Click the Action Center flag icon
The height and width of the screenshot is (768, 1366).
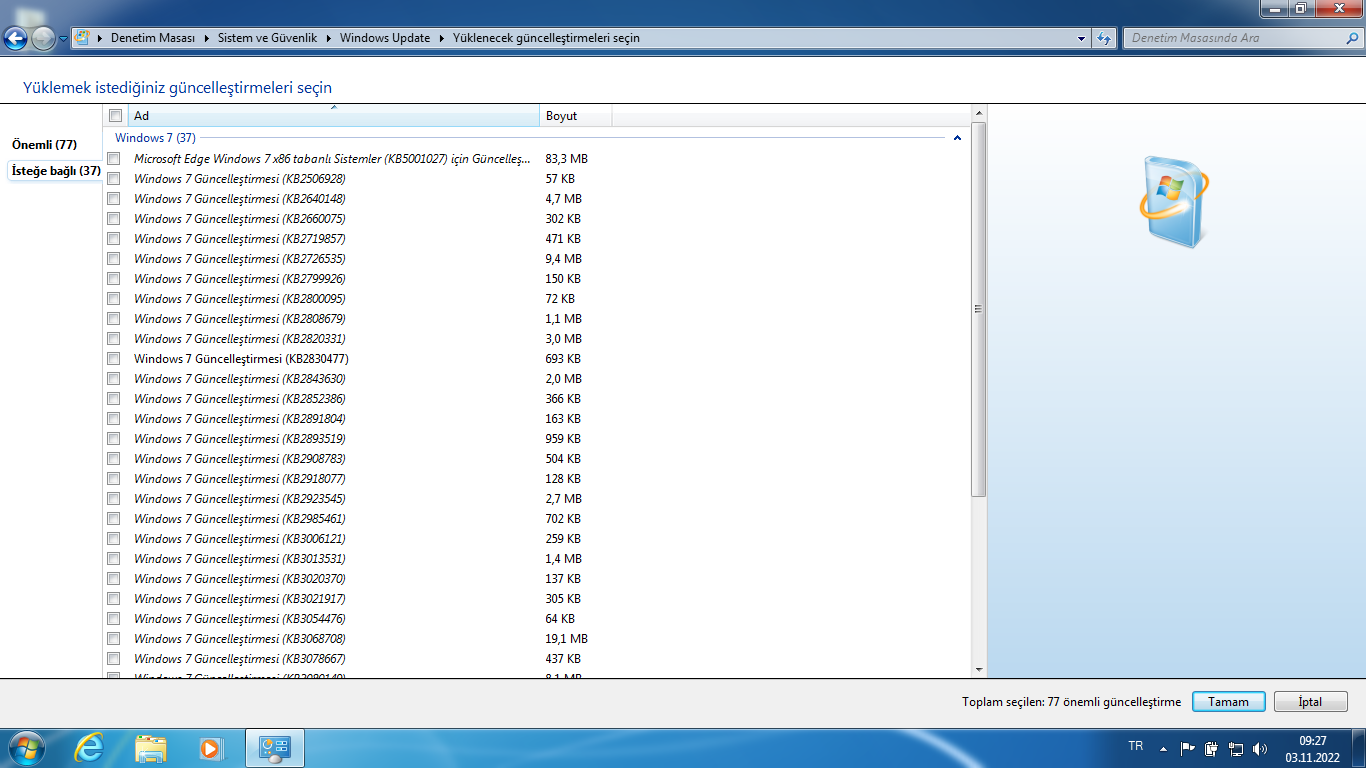(1188, 748)
